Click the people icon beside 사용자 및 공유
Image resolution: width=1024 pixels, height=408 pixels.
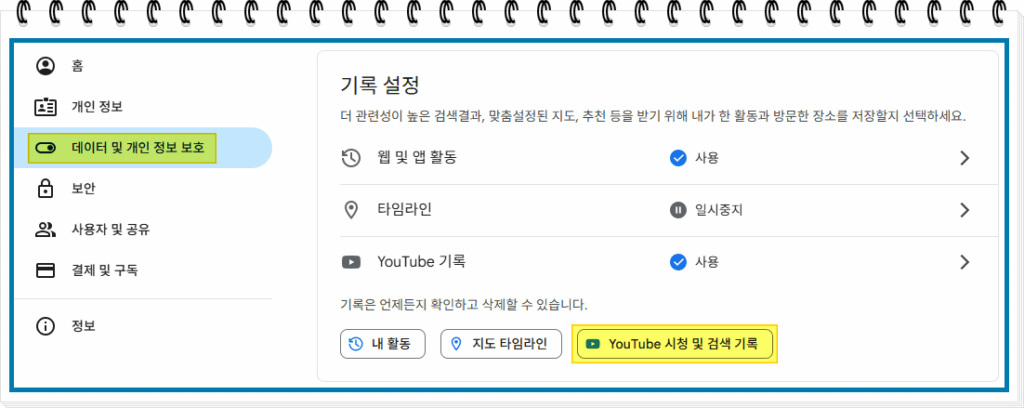[x=45, y=229]
